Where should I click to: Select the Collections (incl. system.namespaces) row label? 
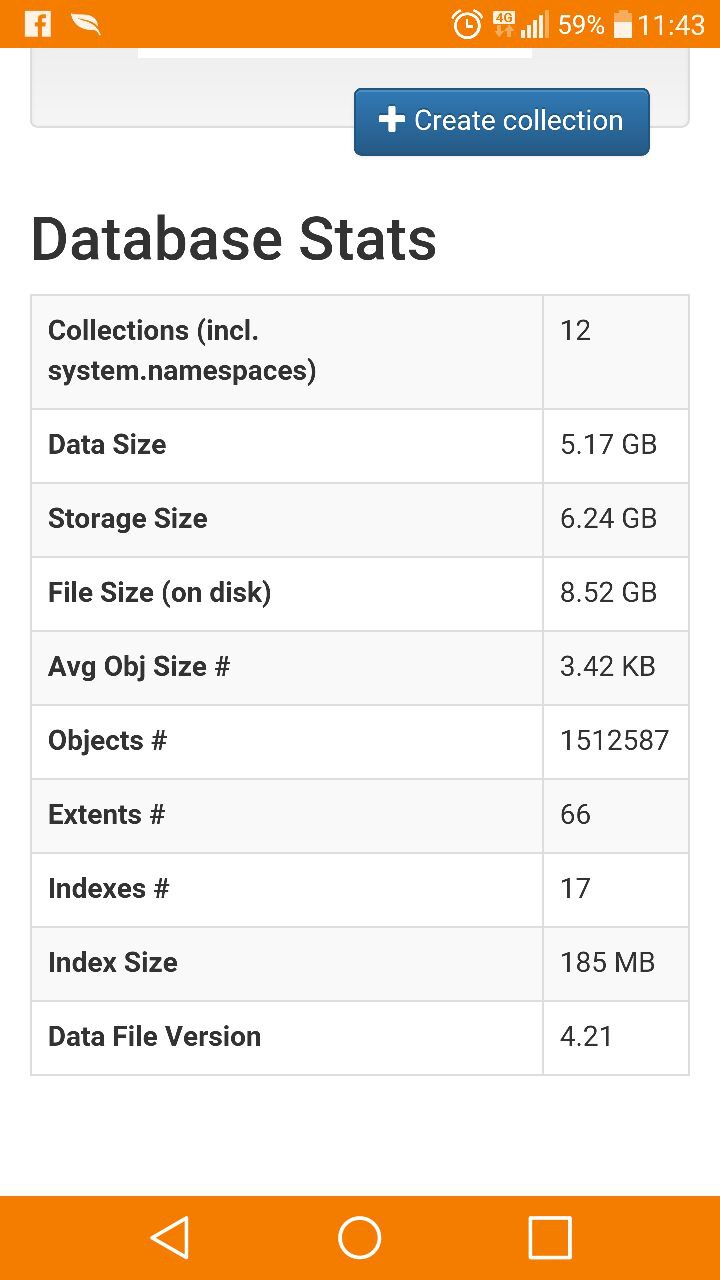182,351
